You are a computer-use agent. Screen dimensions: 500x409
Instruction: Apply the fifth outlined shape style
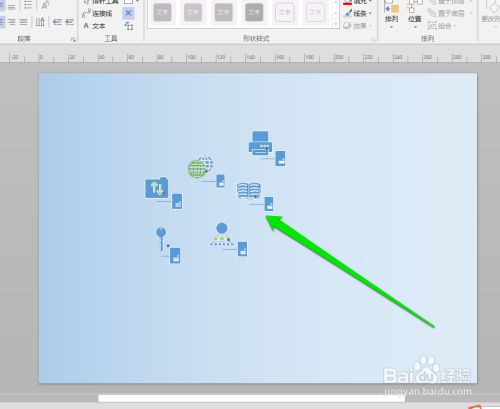[284, 13]
